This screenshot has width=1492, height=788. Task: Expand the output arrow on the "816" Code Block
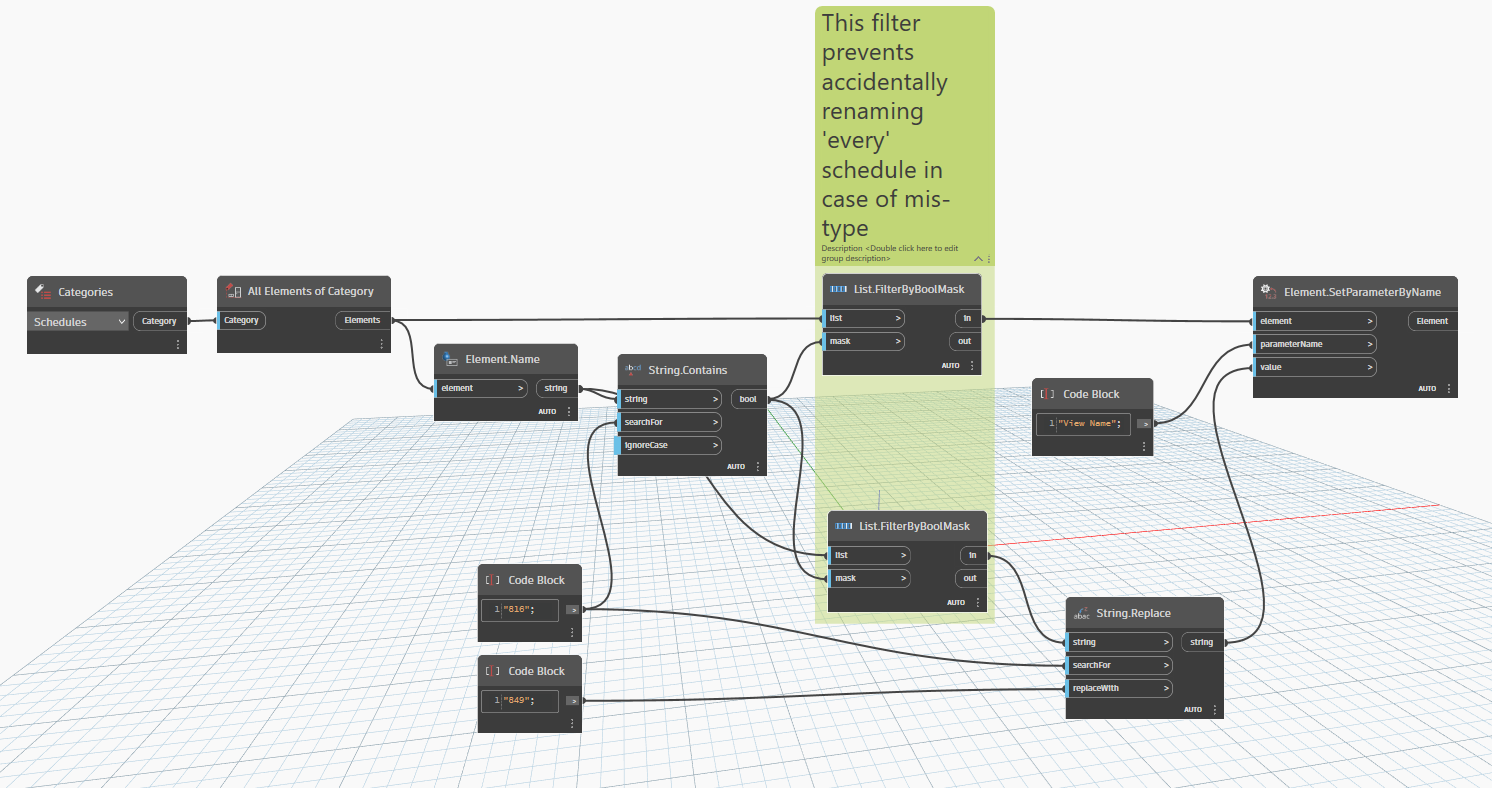(x=572, y=609)
